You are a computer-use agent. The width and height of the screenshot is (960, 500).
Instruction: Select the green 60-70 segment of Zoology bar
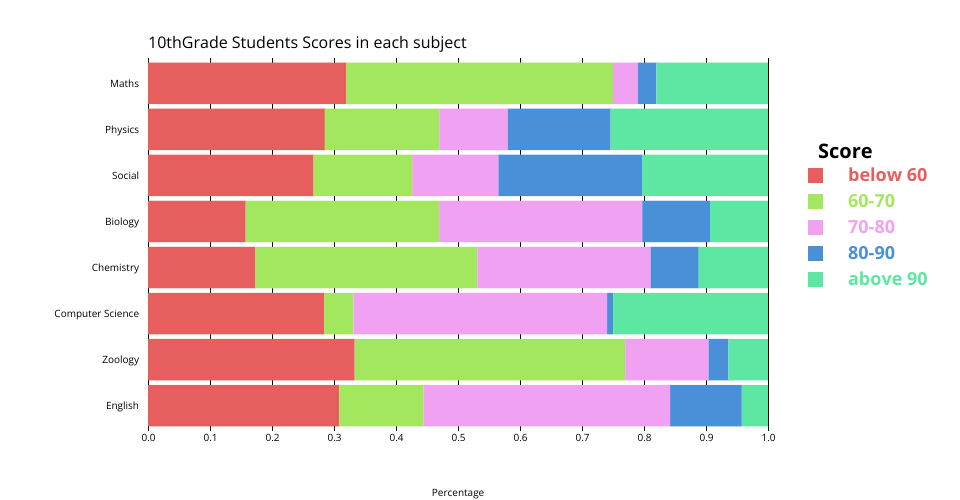[489, 359]
